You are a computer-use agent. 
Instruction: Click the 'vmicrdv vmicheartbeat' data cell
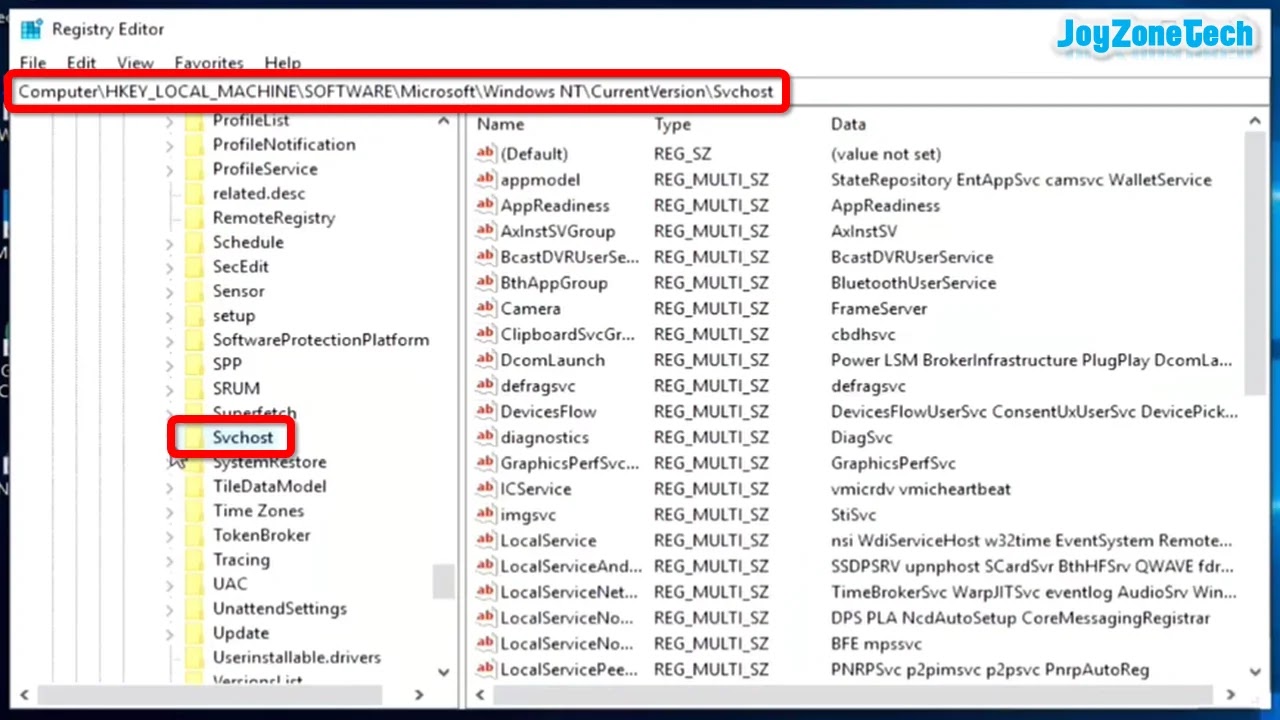tap(921, 489)
